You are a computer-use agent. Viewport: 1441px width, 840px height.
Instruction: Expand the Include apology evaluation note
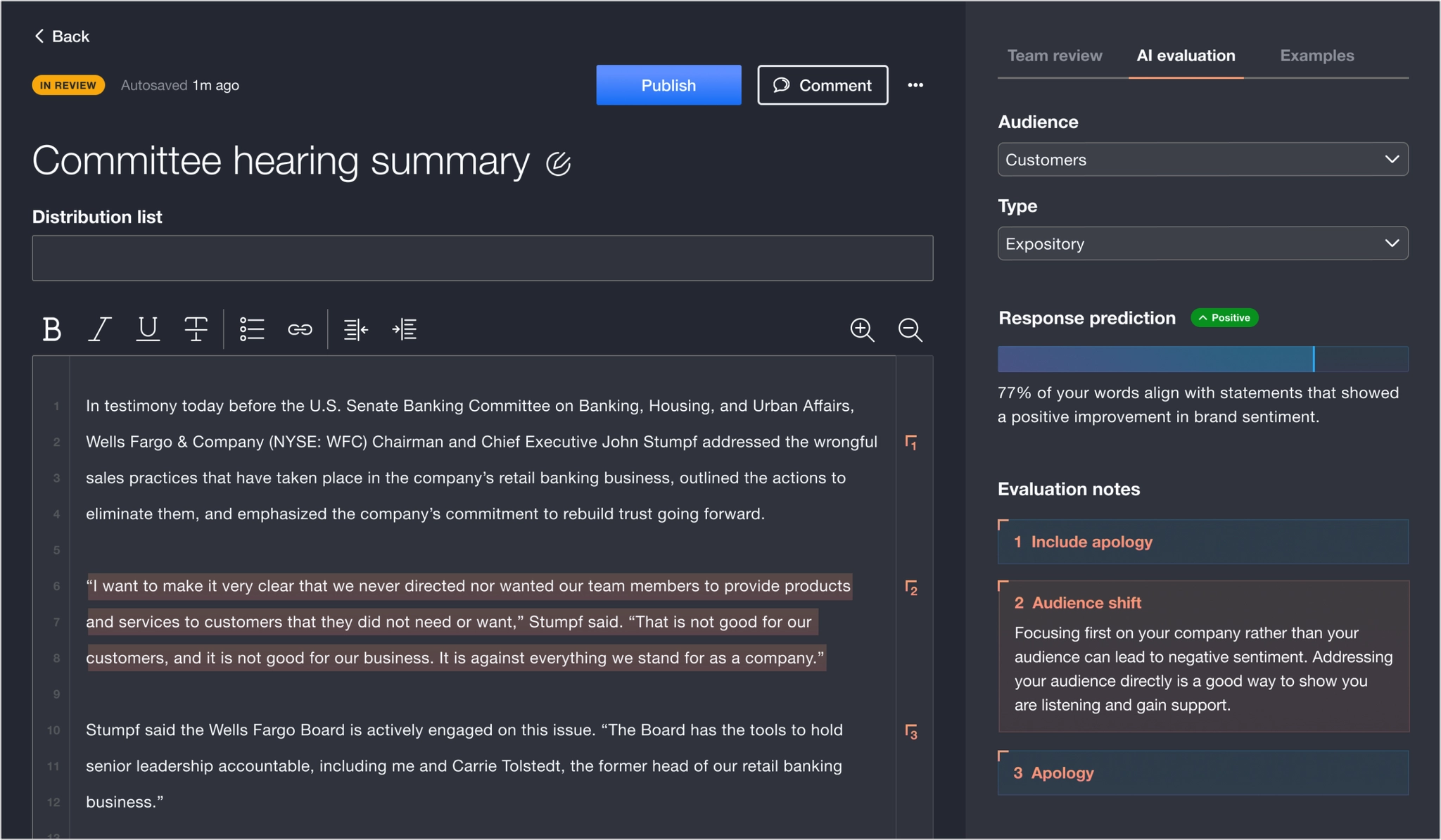(1202, 542)
